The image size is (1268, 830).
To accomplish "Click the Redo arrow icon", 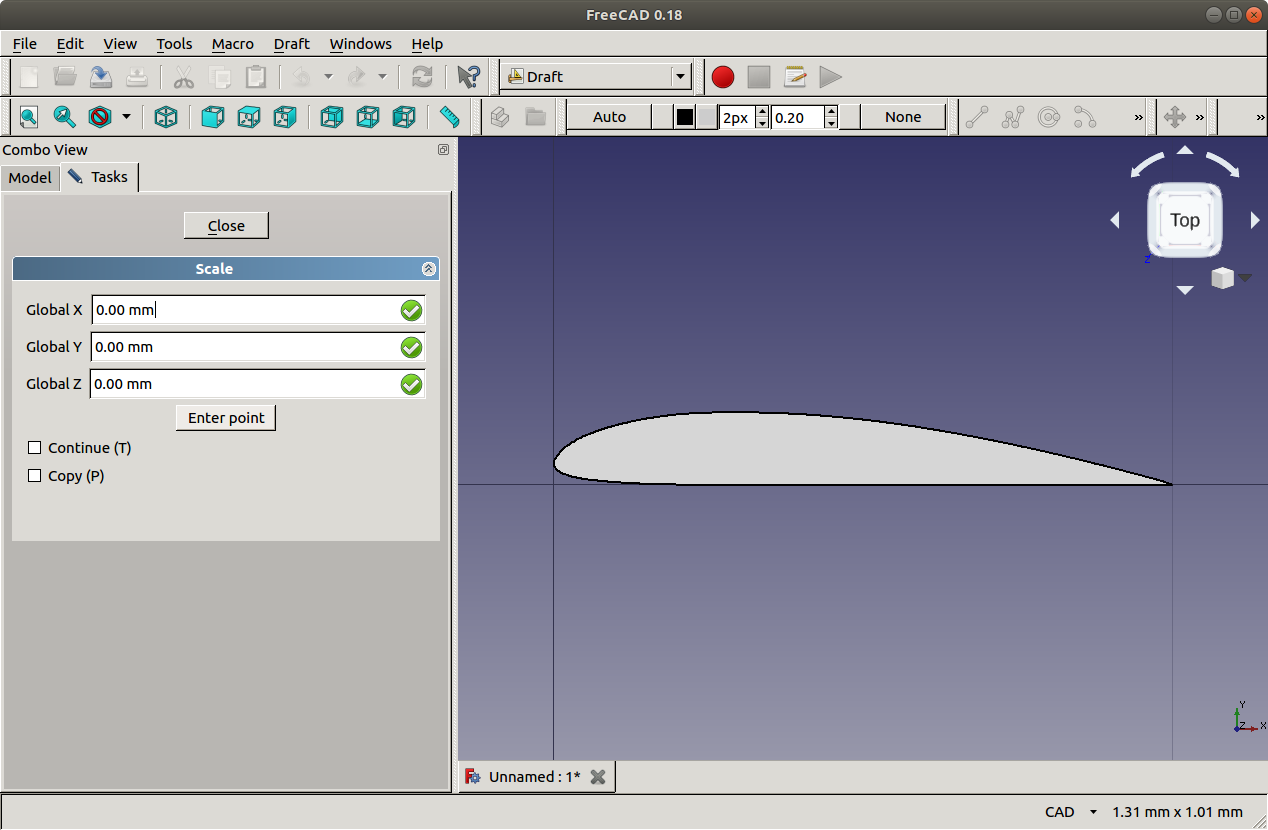I will point(356,77).
